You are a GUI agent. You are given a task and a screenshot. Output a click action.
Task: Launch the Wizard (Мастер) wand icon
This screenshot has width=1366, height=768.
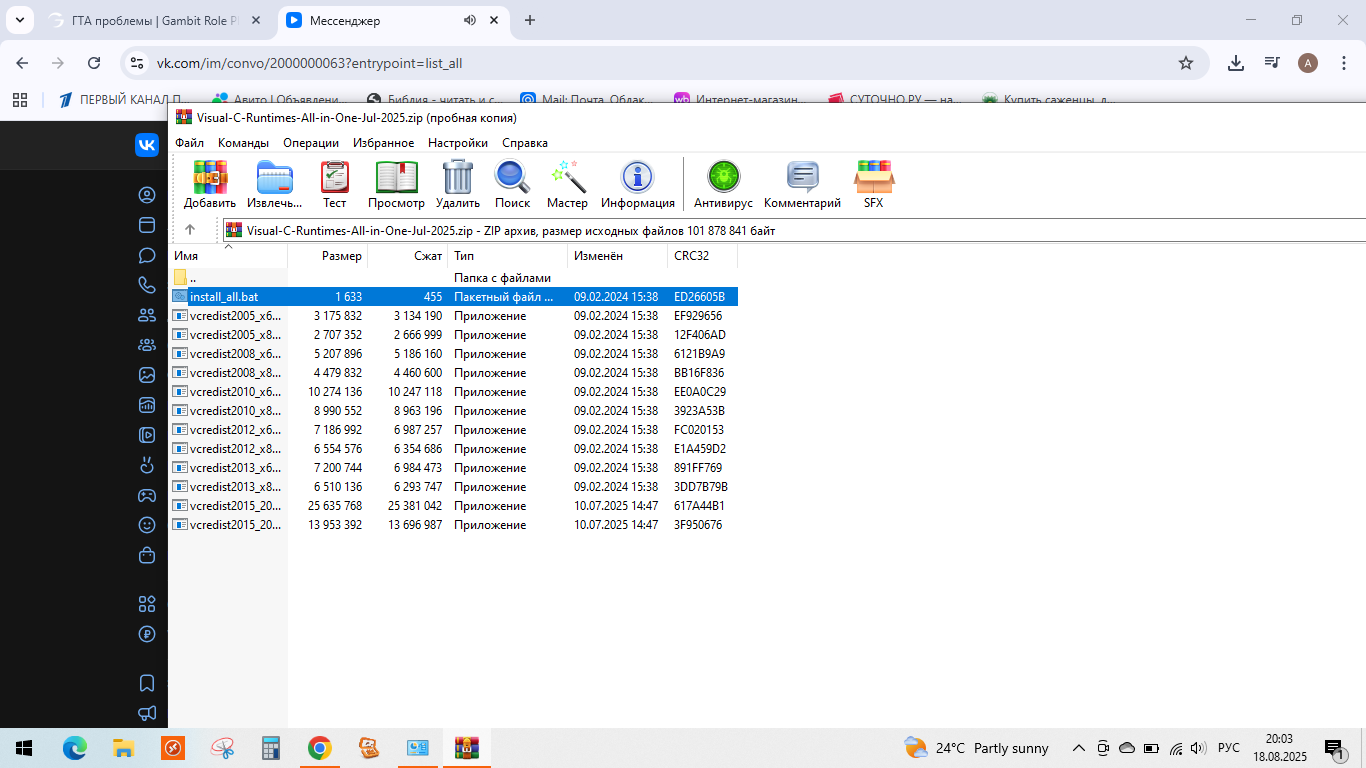(x=568, y=178)
